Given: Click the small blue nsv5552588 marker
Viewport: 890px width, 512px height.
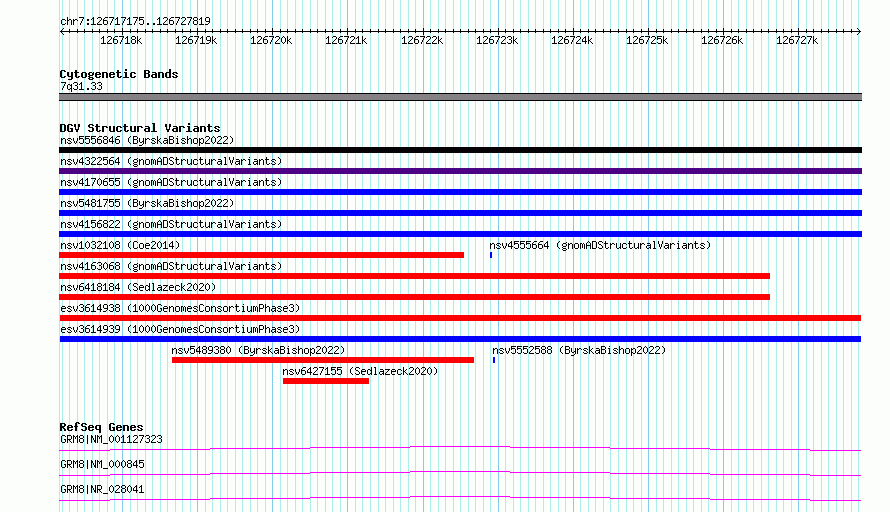Looking at the screenshot, I should coord(494,360).
